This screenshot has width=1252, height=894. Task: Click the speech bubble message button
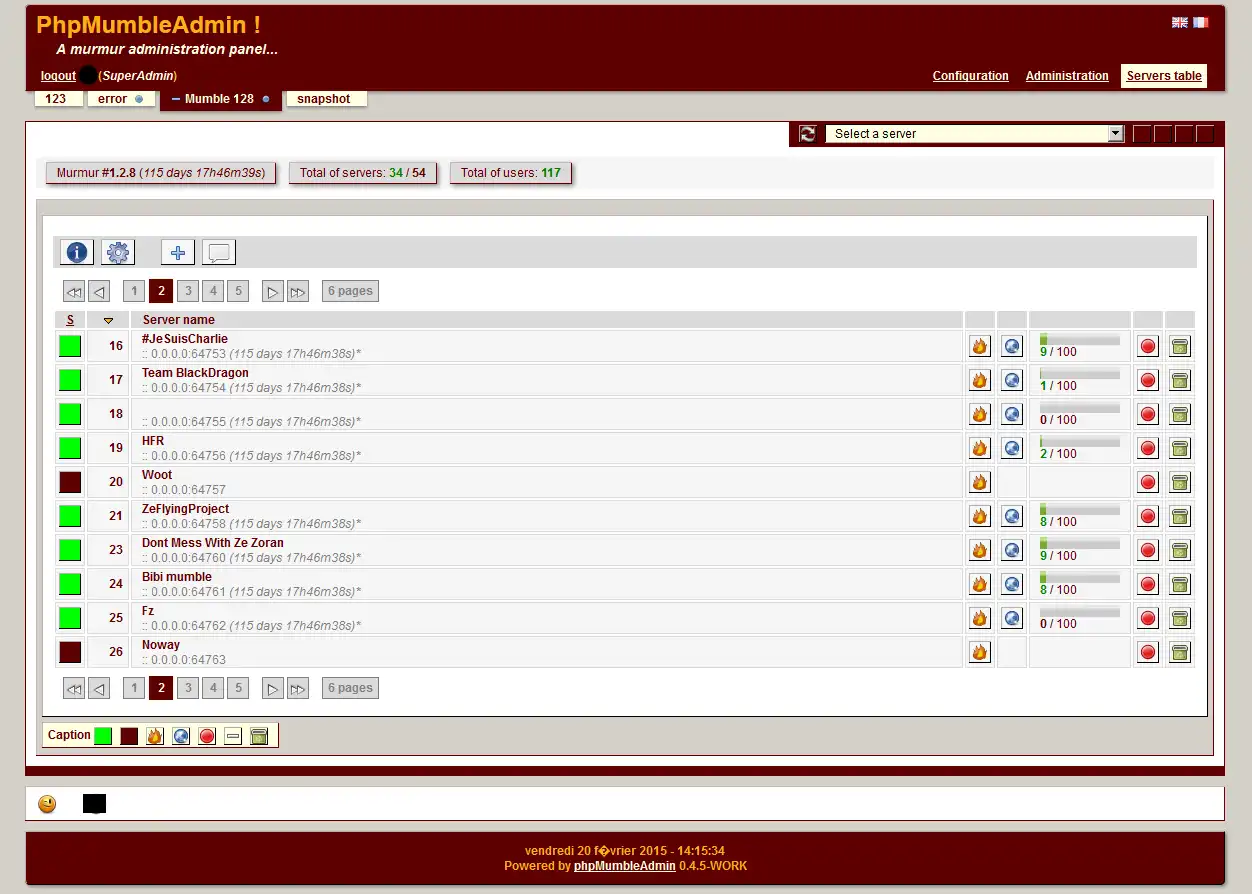coord(219,252)
